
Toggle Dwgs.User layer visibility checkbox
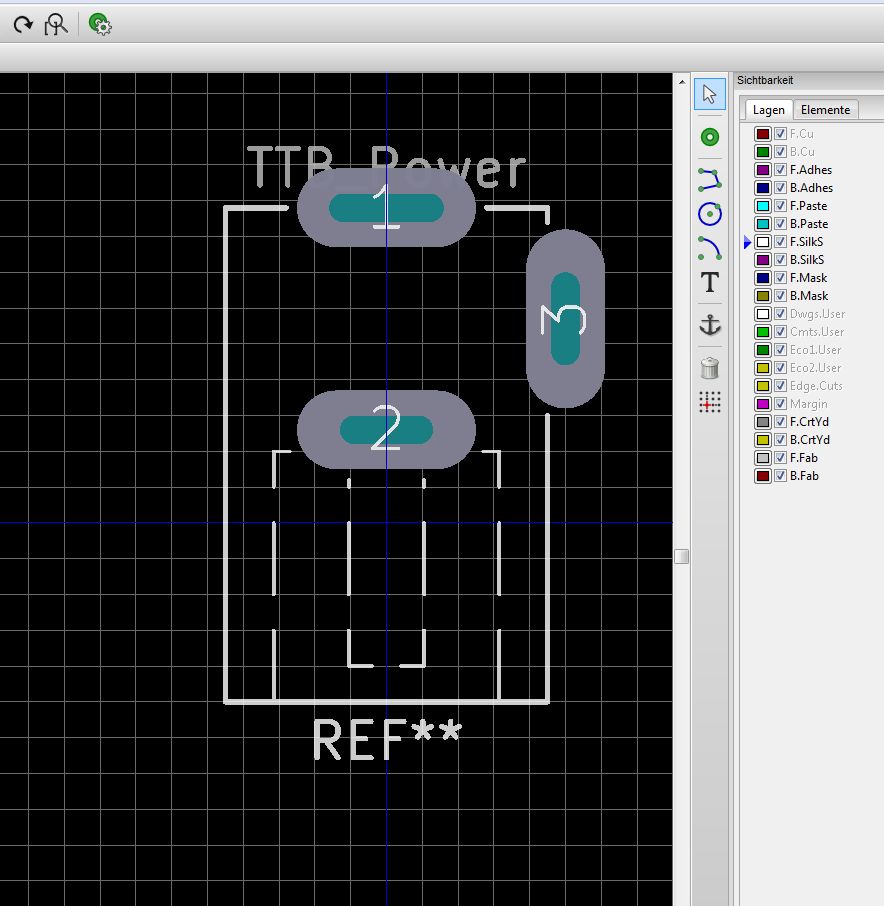click(780, 314)
